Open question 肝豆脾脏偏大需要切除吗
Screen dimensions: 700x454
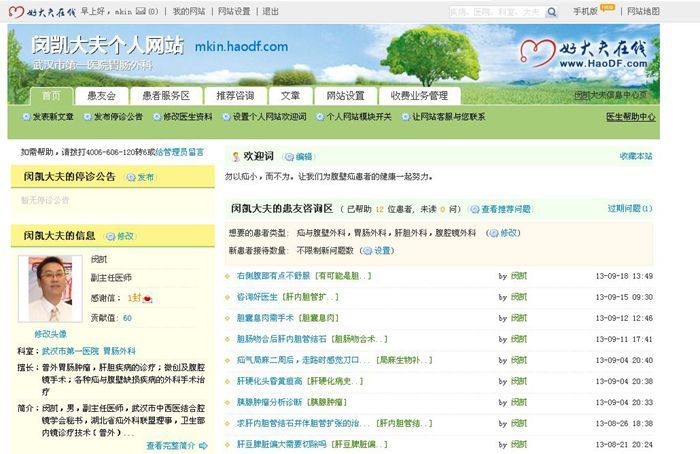[x=282, y=445]
